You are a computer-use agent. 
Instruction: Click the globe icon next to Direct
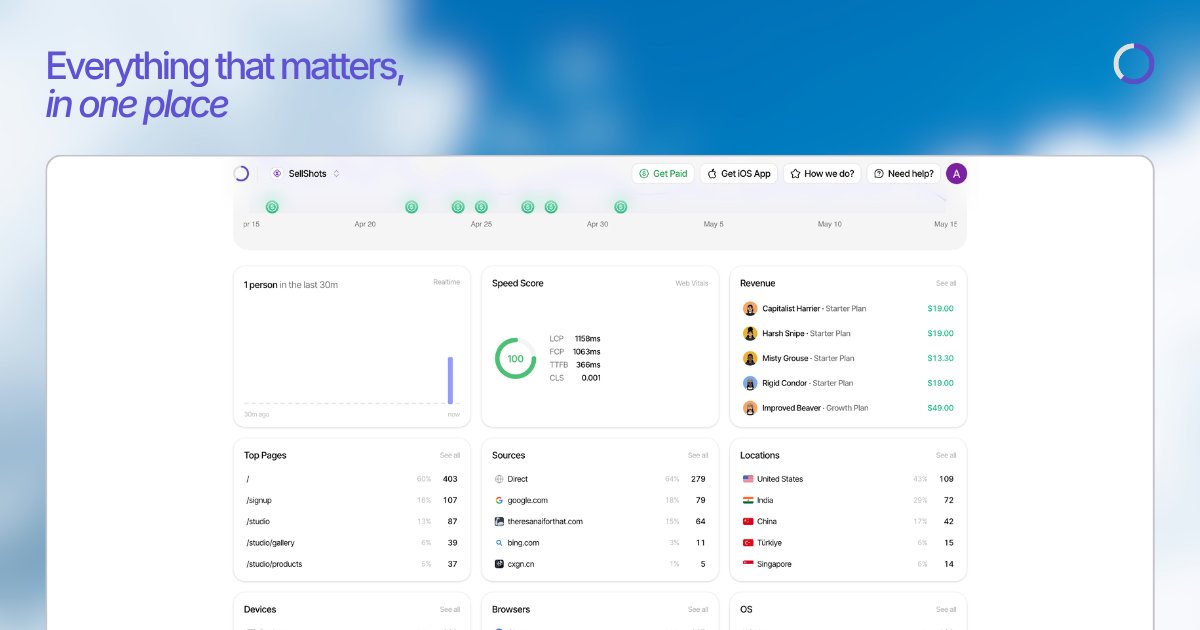pos(499,479)
